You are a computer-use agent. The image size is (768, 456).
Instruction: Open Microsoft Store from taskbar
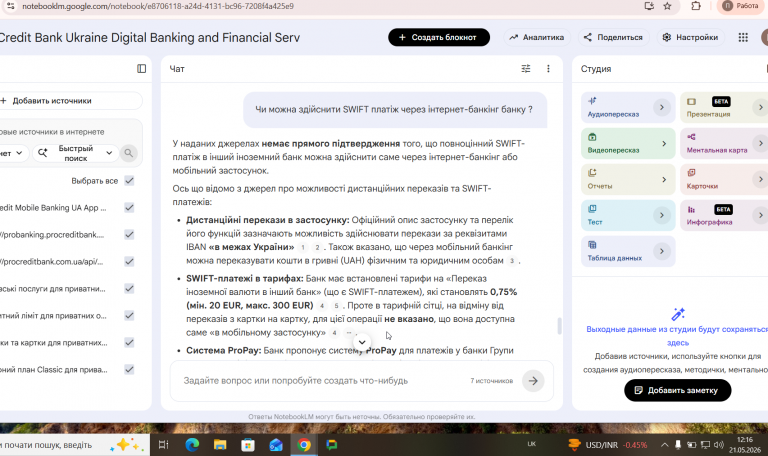tap(248, 445)
